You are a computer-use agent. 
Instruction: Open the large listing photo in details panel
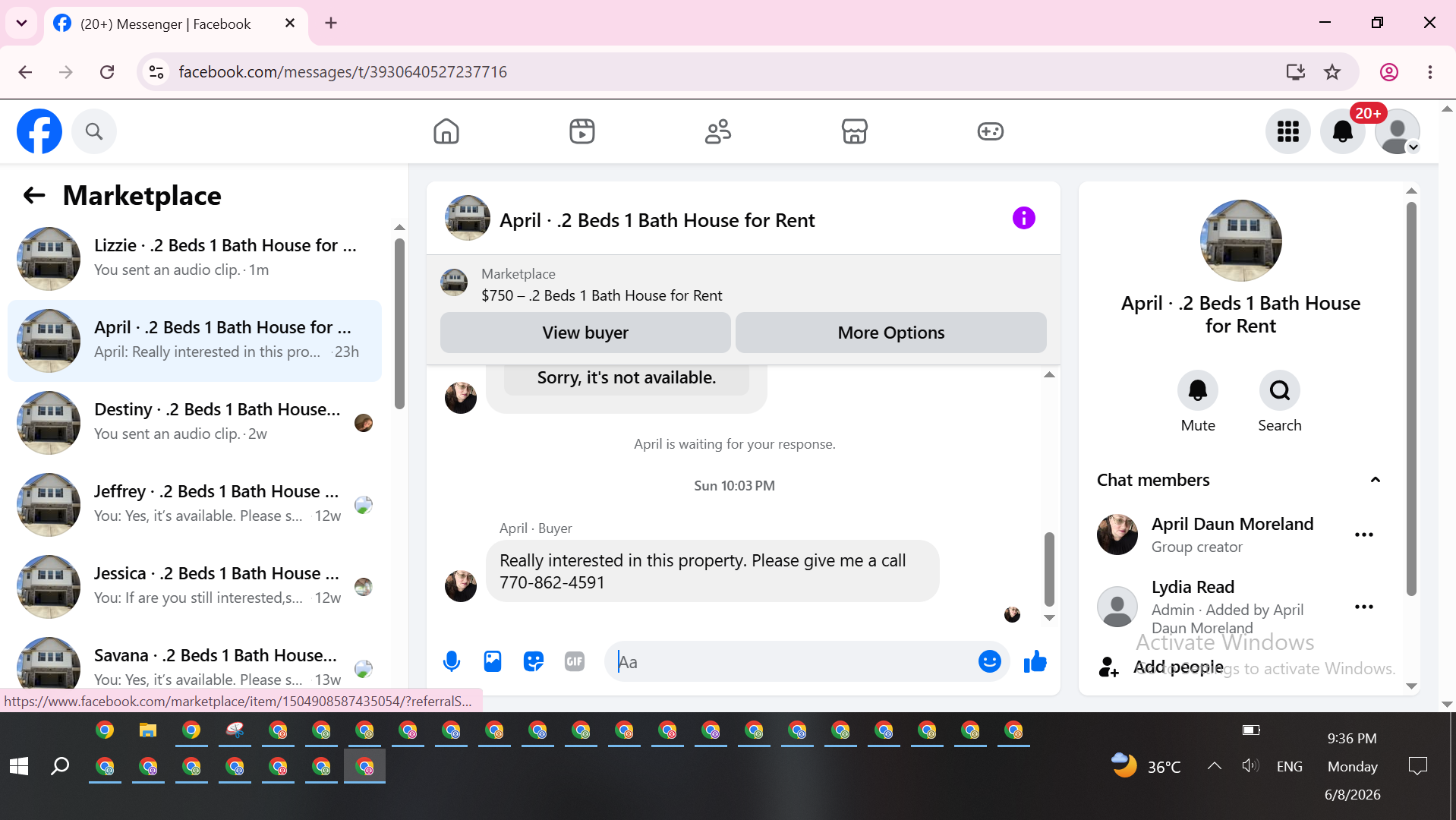pos(1241,241)
